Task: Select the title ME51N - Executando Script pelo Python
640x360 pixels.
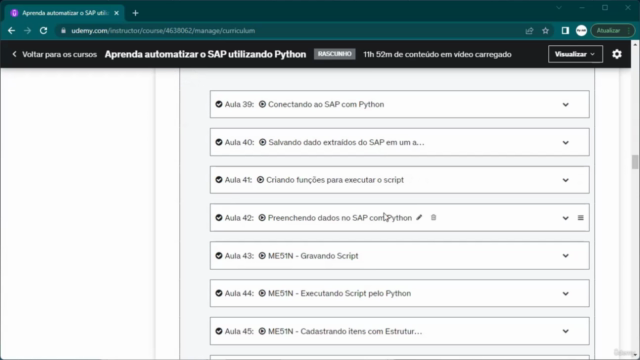Action: click(x=339, y=293)
